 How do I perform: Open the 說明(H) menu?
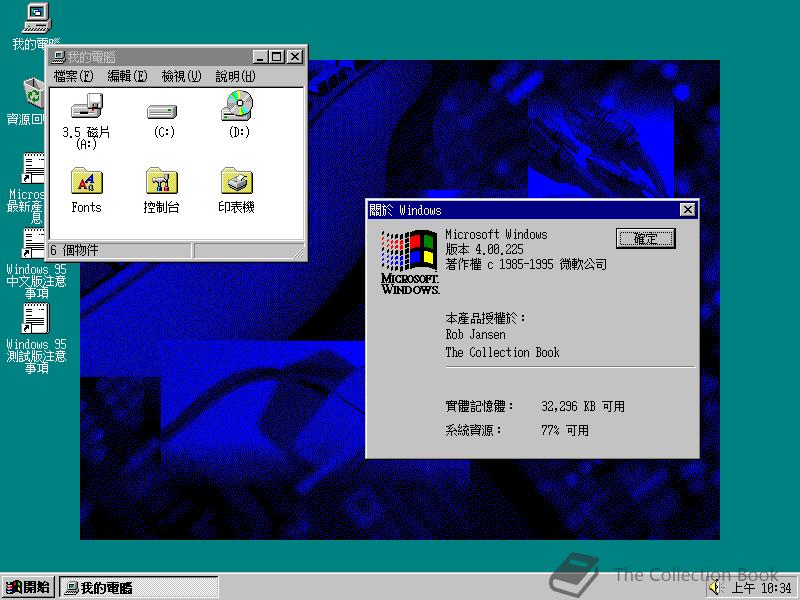(235, 77)
